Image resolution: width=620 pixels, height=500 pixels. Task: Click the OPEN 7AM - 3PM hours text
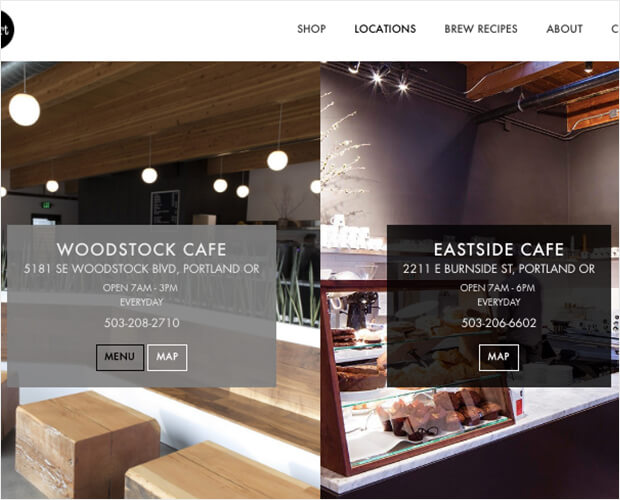click(140, 288)
